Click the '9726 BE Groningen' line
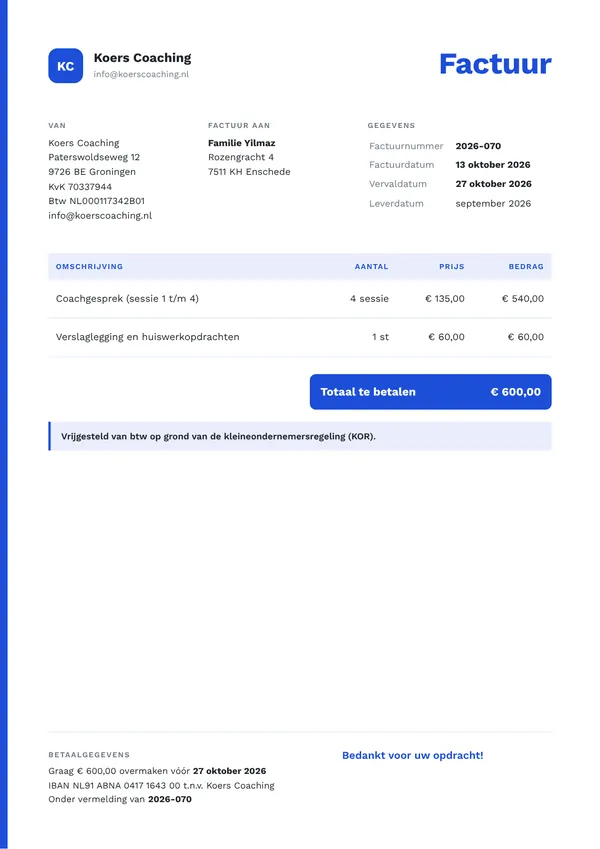 [x=92, y=172]
